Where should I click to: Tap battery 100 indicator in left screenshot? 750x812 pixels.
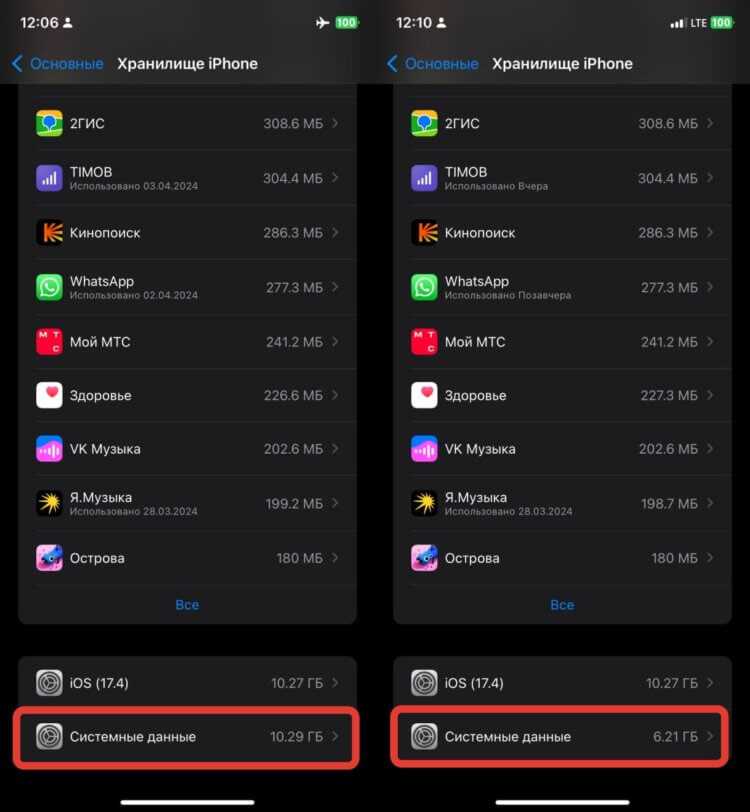tap(347, 23)
